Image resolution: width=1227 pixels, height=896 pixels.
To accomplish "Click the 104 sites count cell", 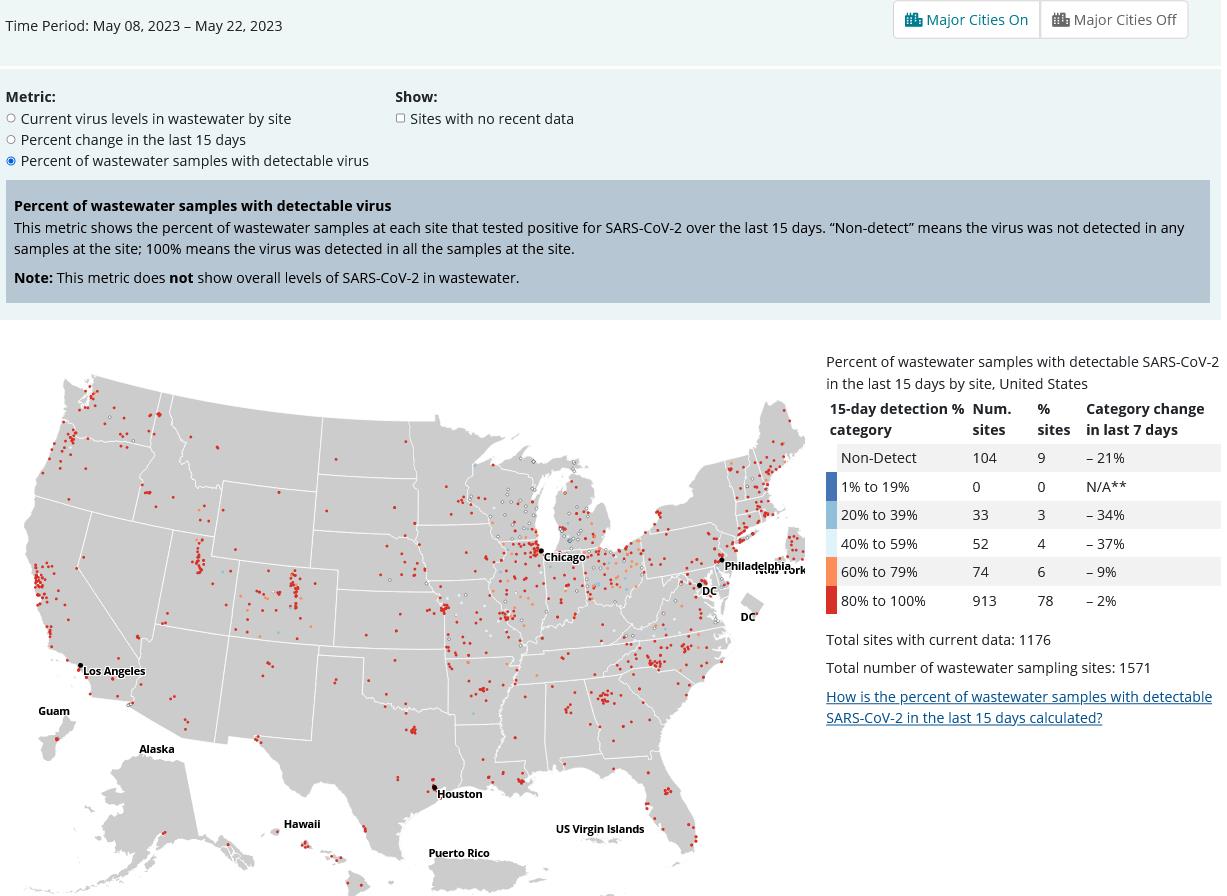I will pyautogui.click(x=984, y=458).
